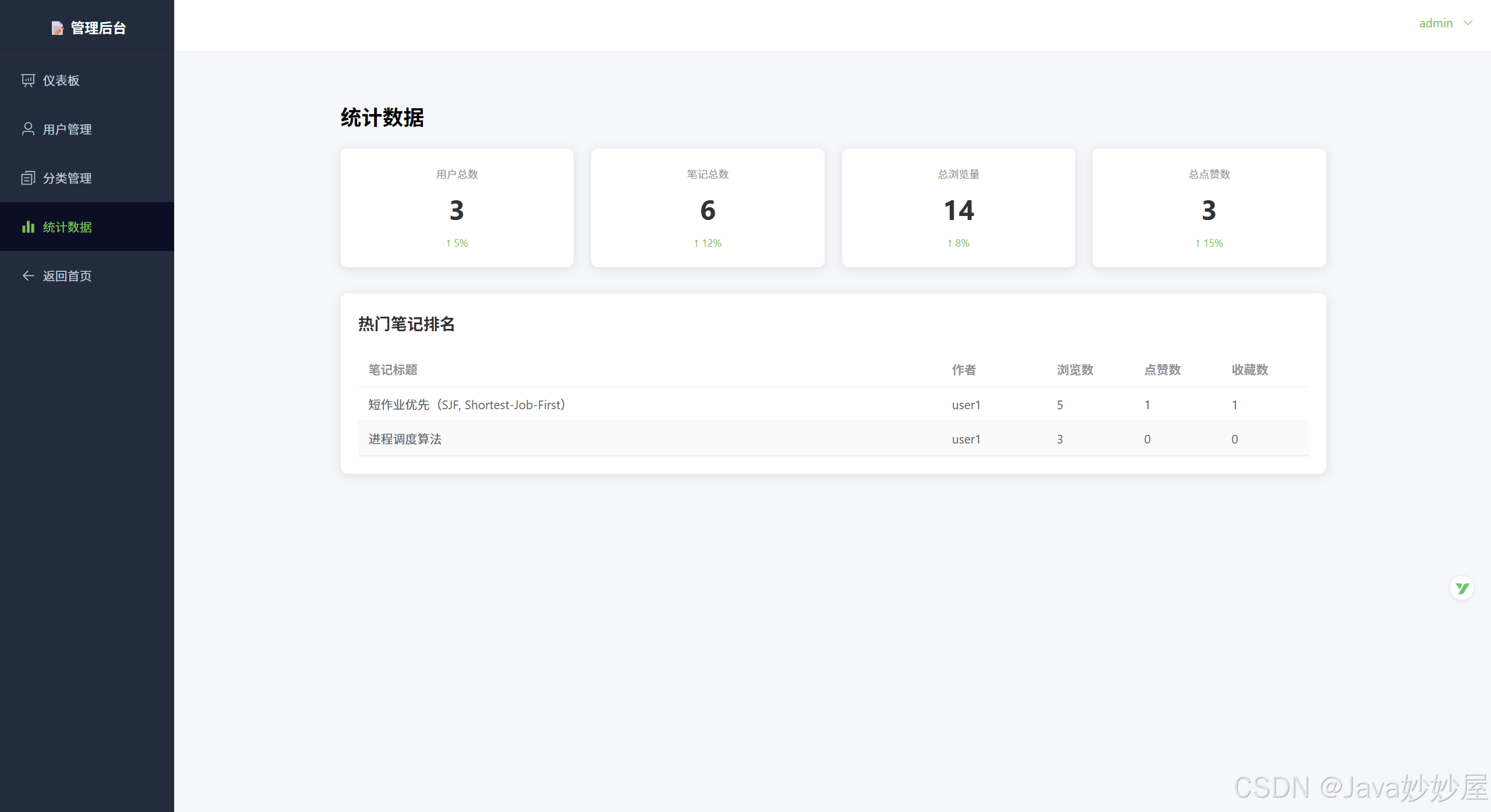Click the notebook logo icon beside 管理后台
Image resolution: width=1491 pixels, height=812 pixels.
(x=57, y=28)
